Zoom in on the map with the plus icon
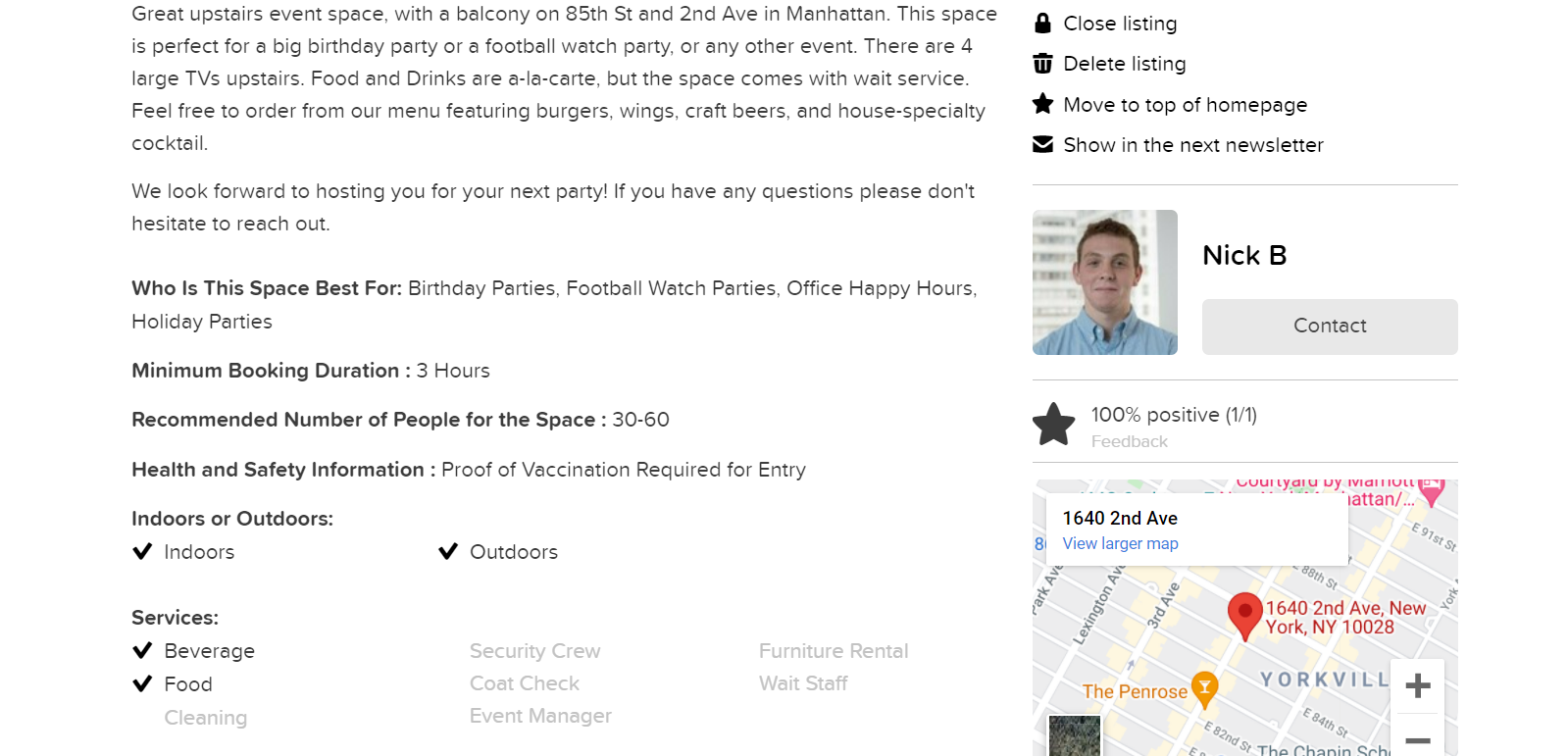 [1417, 685]
